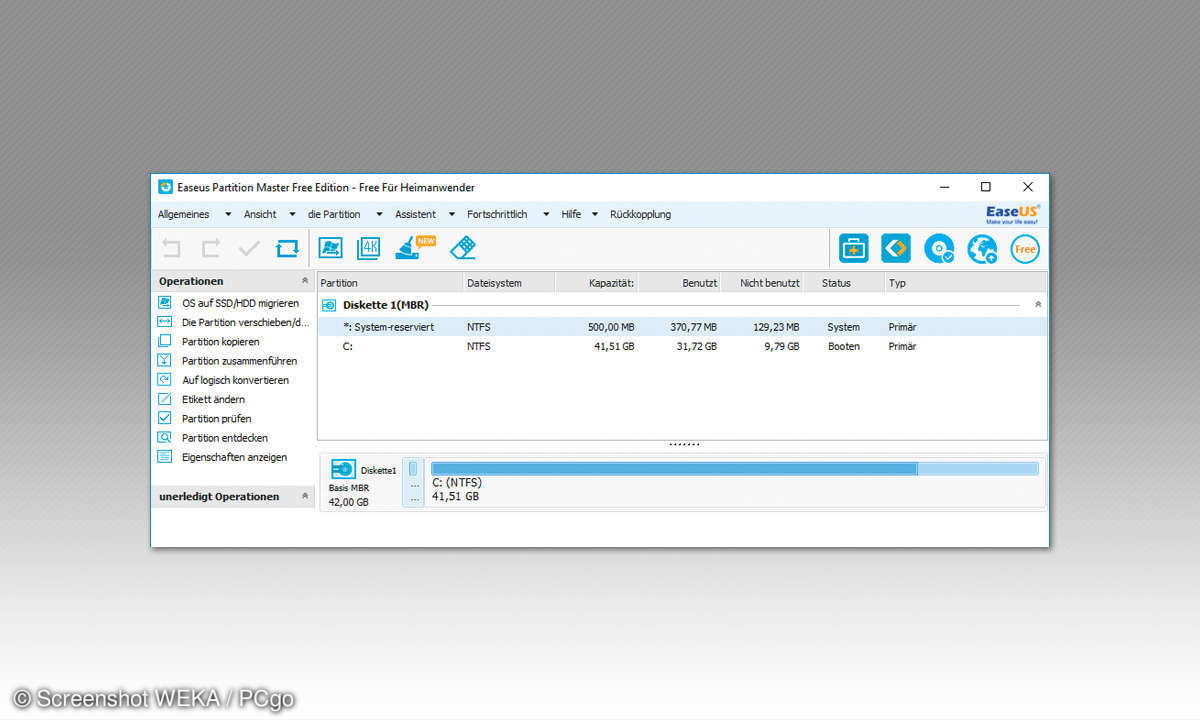Open the Ansicht dropdown arrow

(292, 215)
